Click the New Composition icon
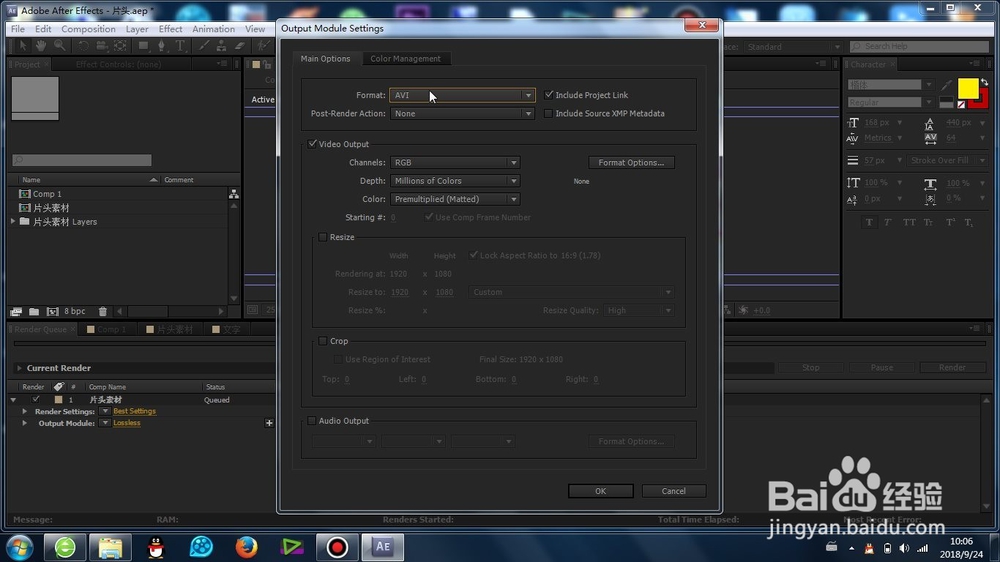 pyautogui.click(x=52, y=311)
